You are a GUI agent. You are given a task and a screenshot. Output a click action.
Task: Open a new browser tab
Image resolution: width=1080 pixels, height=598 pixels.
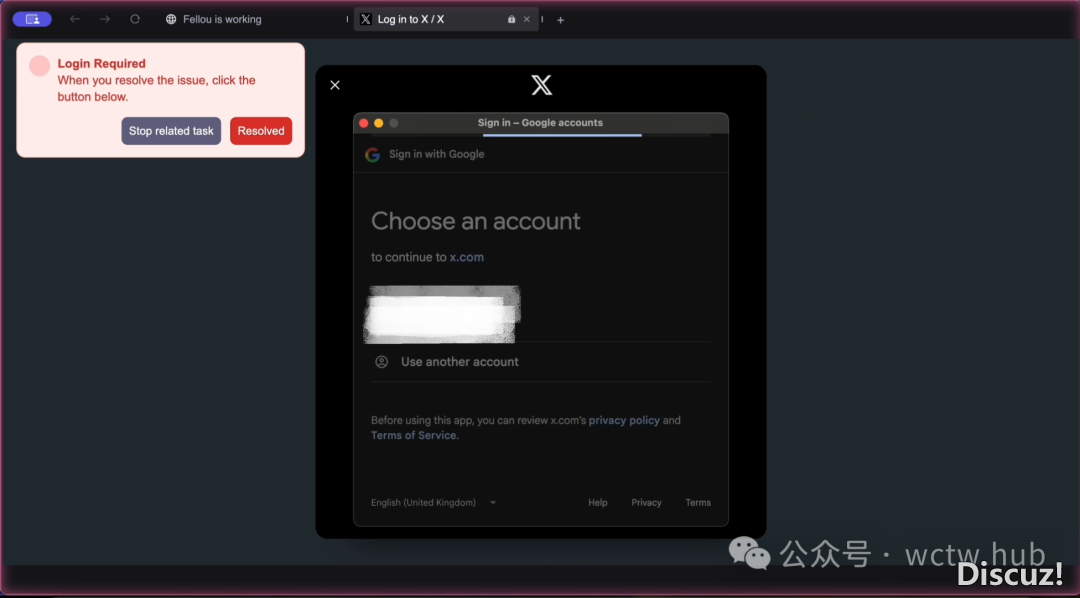pos(561,20)
